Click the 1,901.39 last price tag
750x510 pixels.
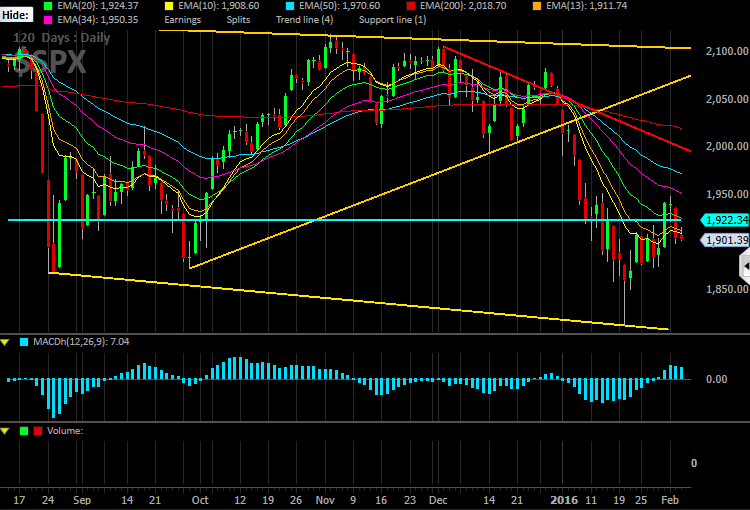point(725,240)
